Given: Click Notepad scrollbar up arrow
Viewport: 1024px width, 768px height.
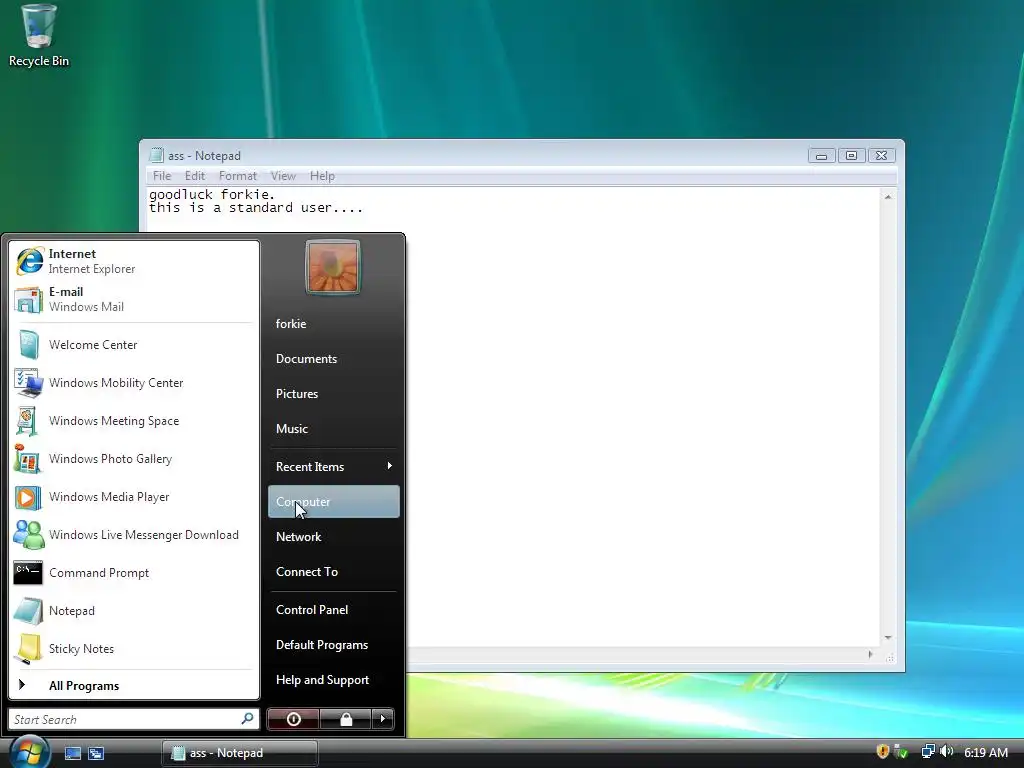Looking at the screenshot, I should (888, 197).
